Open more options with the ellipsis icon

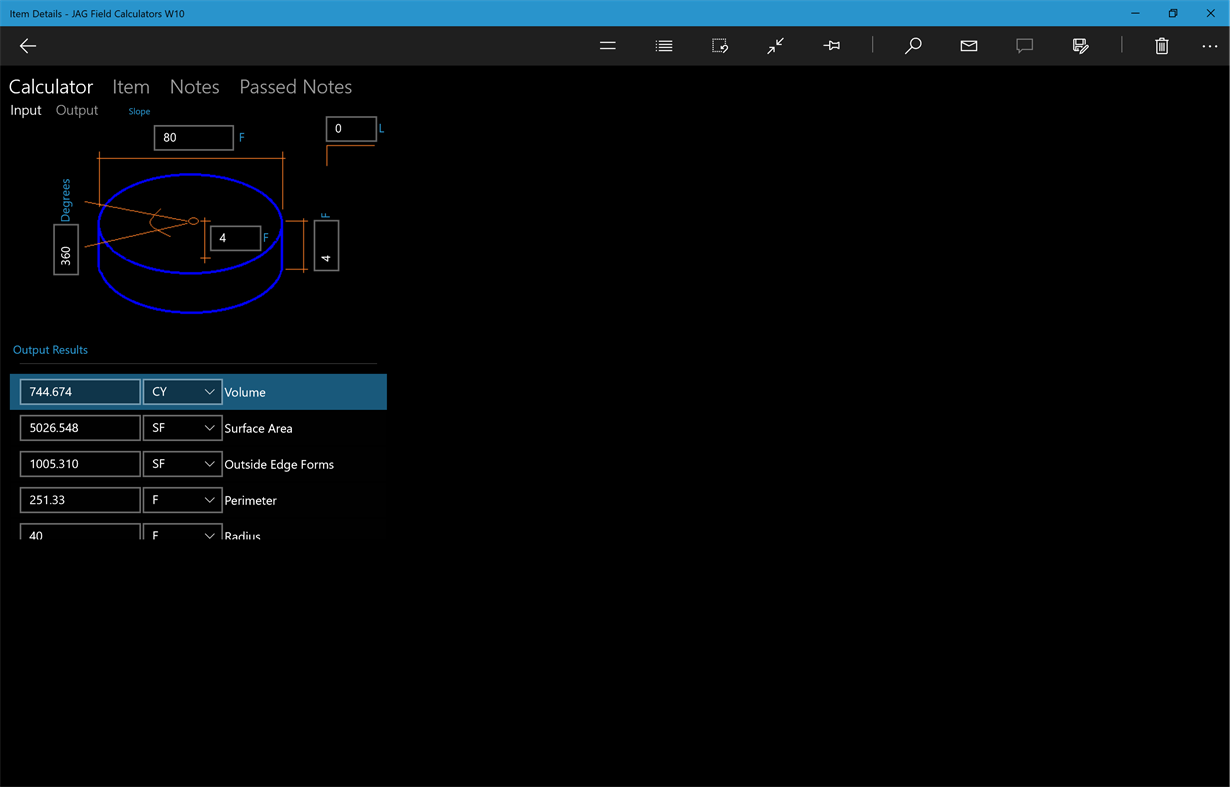coord(1210,45)
